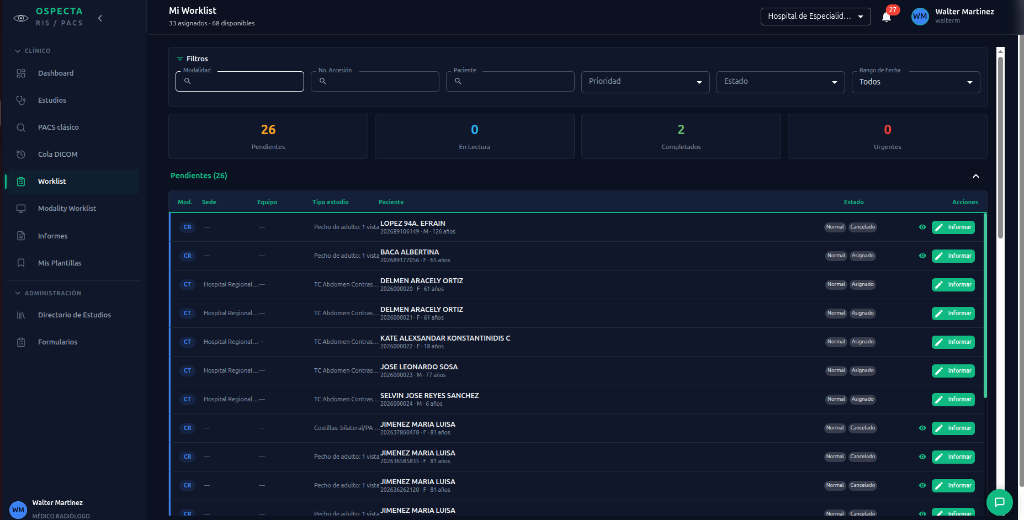1024x520 pixels.
Task: Collapse sidebar using chevron next to Ospecta logo
Action: pos(100,18)
